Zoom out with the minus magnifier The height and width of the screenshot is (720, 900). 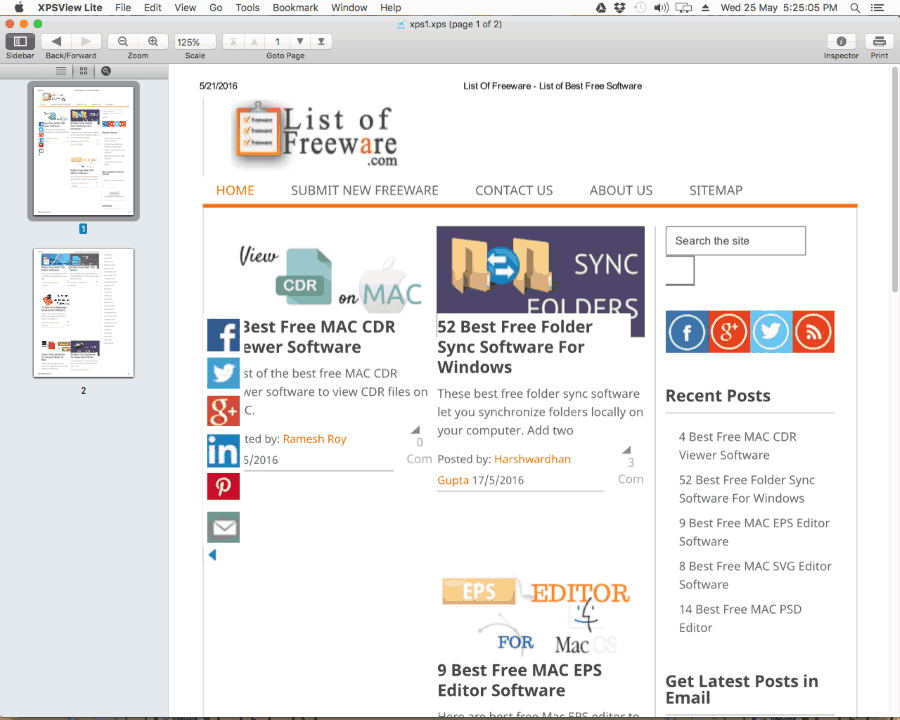click(x=123, y=41)
